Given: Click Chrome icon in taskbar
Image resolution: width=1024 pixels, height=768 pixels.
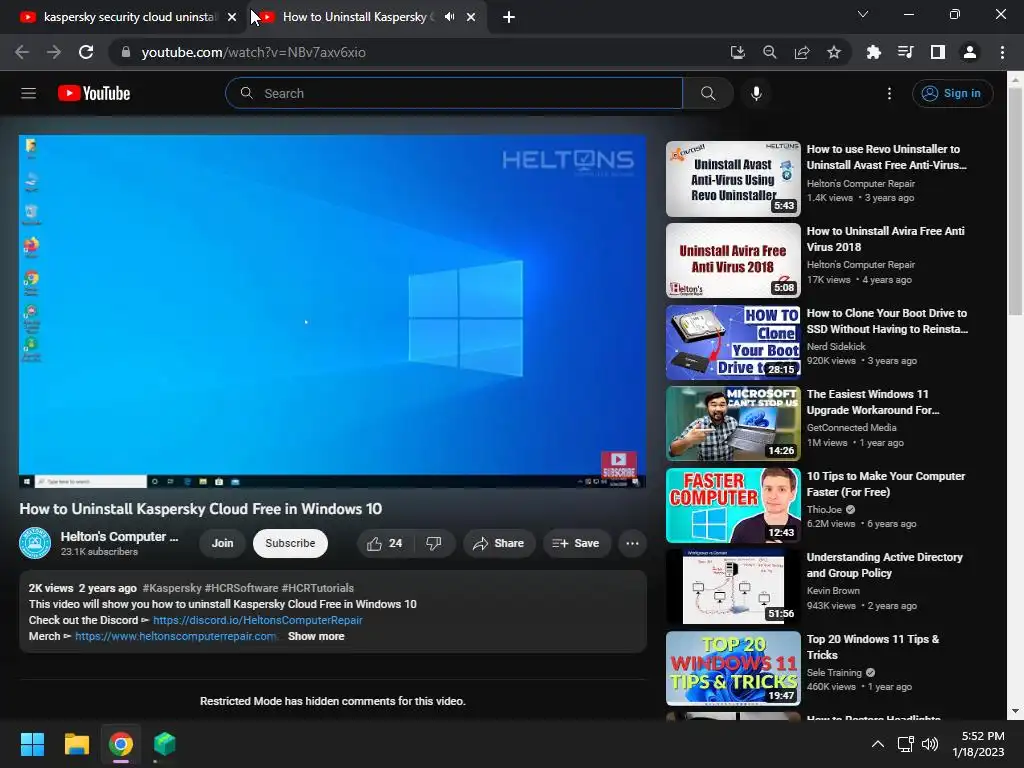Looking at the screenshot, I should (x=121, y=744).
